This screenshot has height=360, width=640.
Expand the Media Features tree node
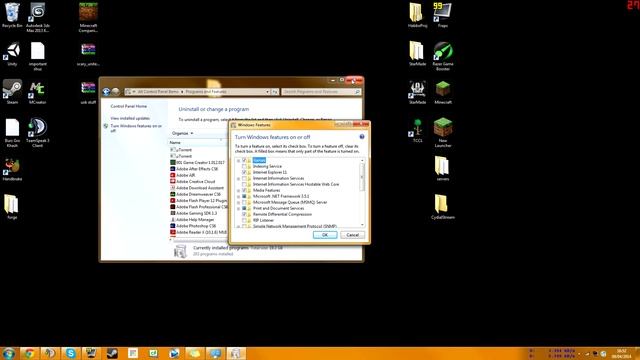pyautogui.click(x=238, y=190)
